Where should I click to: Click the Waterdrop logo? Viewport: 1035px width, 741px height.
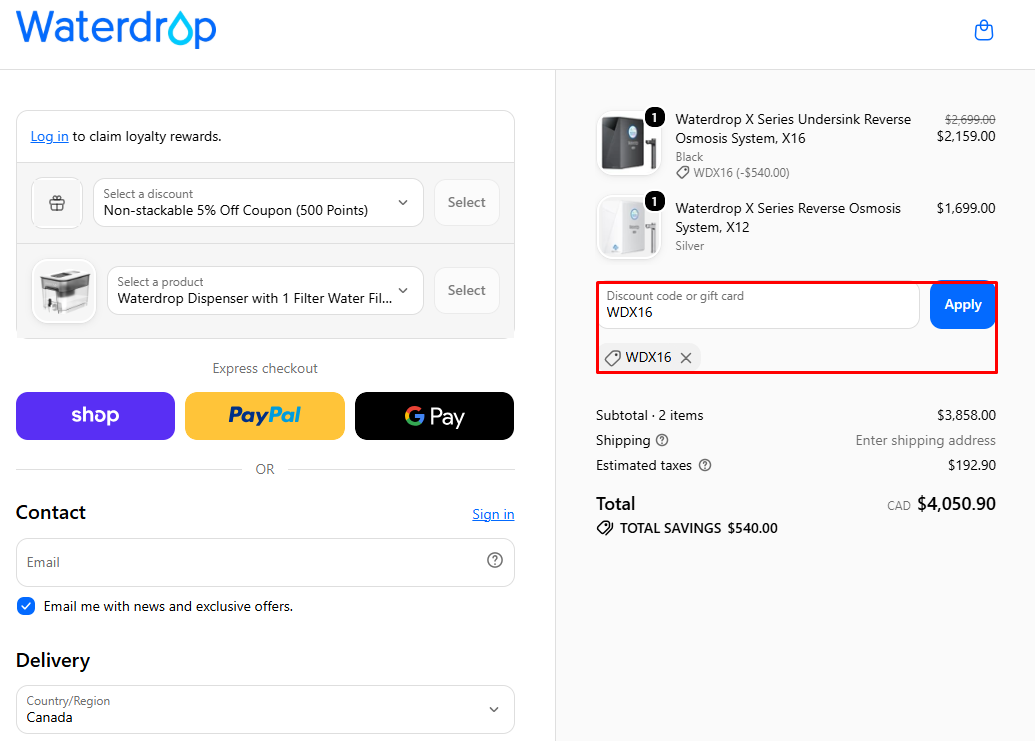(x=116, y=28)
